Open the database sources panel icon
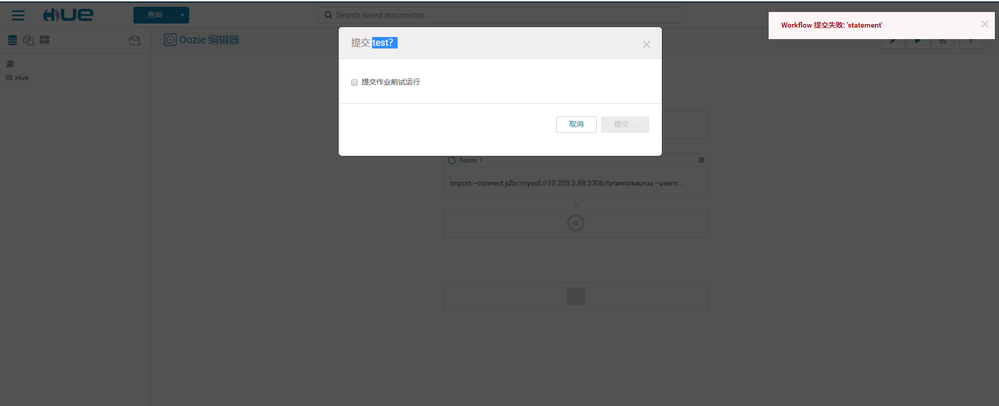Screen dimensions: 999x406 [x=12, y=40]
